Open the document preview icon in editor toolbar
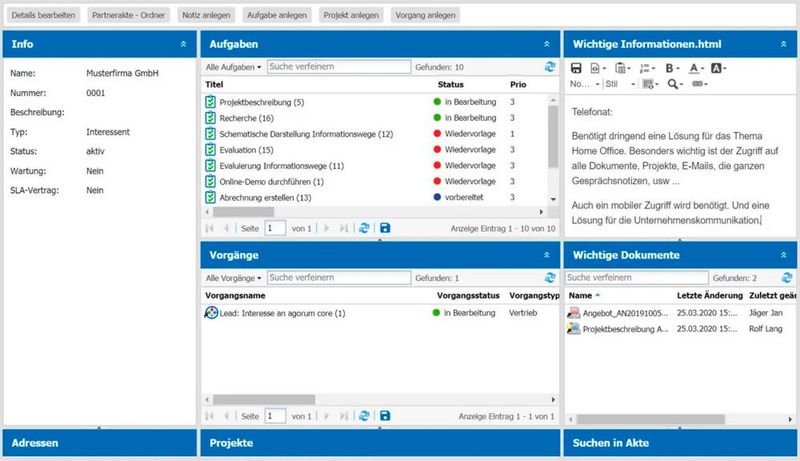 (595, 68)
